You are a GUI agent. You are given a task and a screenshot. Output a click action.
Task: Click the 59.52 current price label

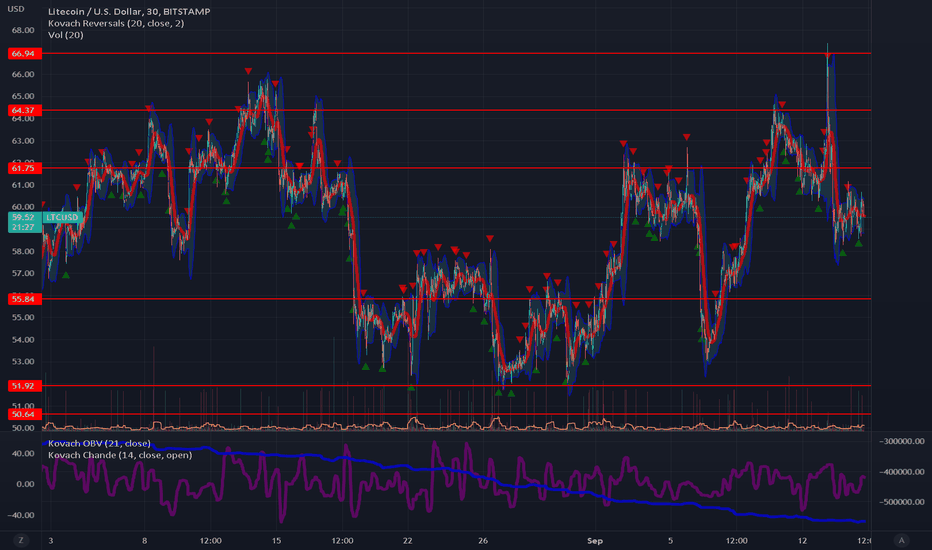click(24, 218)
